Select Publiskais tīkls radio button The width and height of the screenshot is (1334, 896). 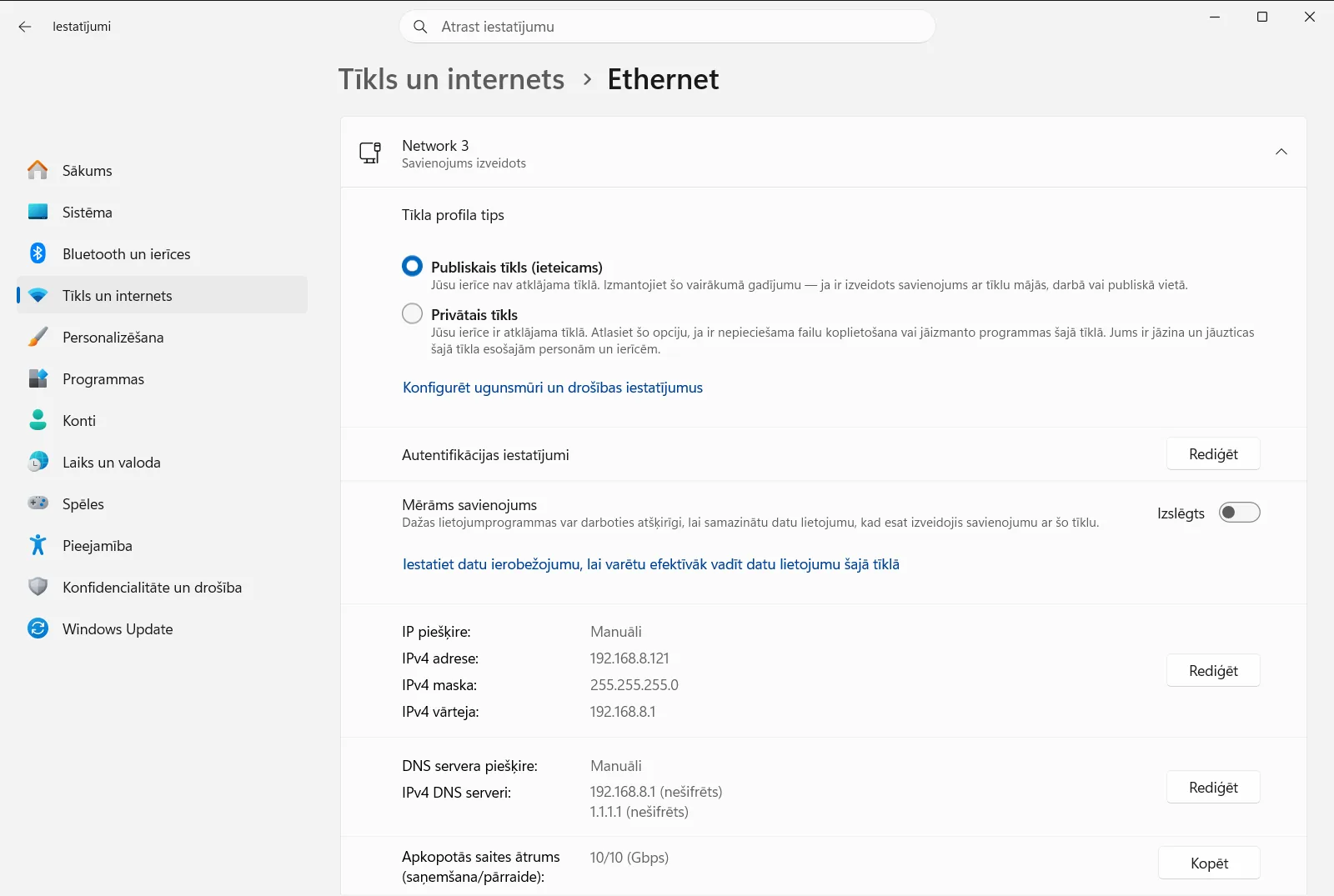click(412, 267)
